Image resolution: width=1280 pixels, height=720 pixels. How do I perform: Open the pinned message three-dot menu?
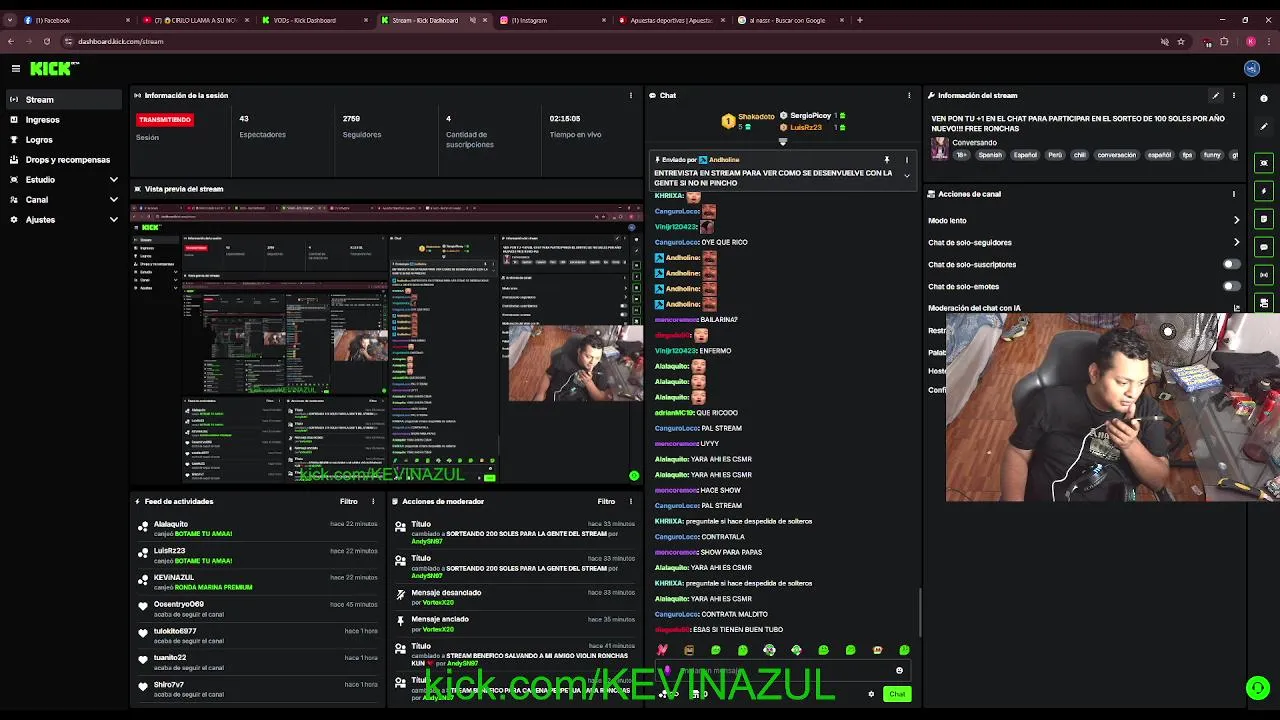907,160
